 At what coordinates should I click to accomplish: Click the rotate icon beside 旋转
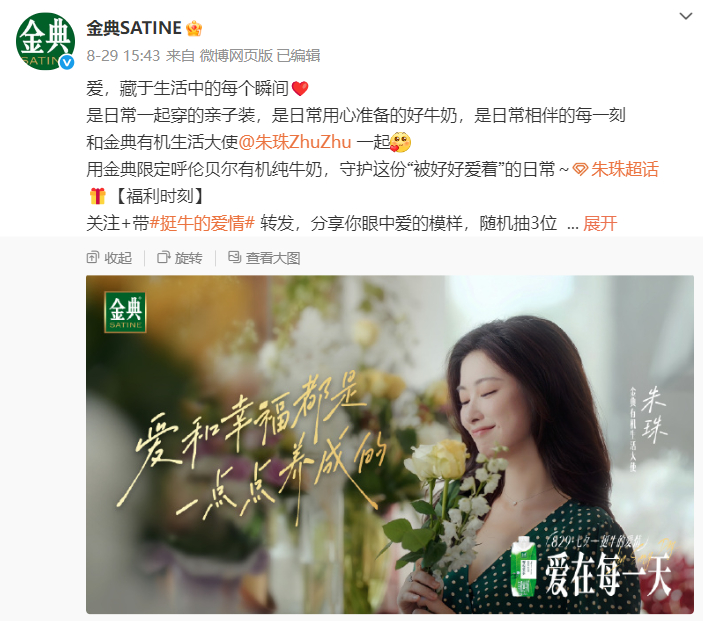point(163,257)
